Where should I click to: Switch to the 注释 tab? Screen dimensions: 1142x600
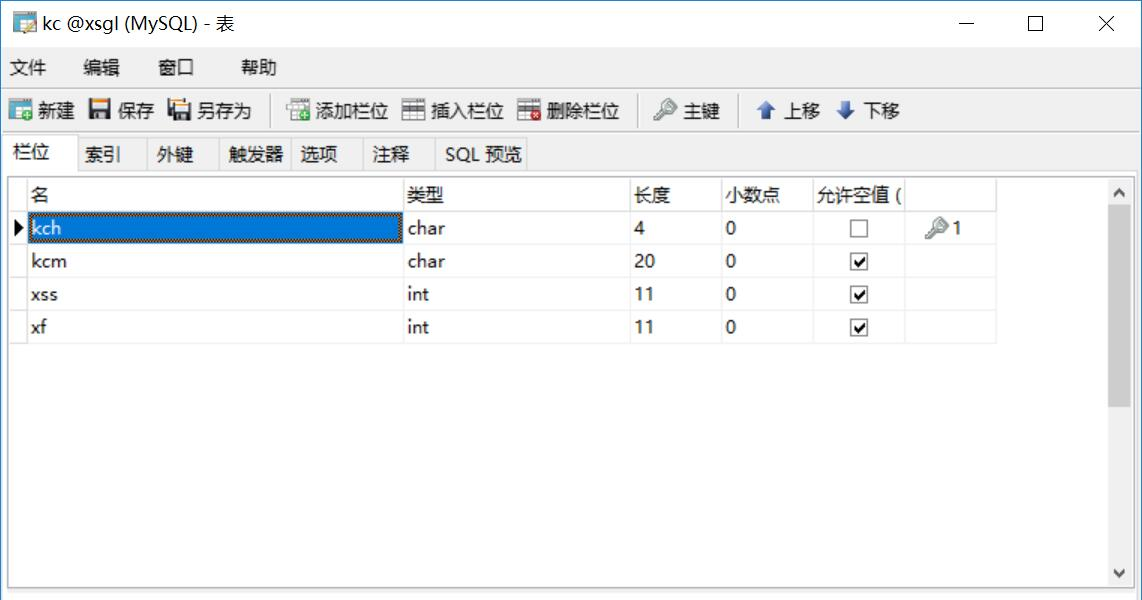coord(399,154)
